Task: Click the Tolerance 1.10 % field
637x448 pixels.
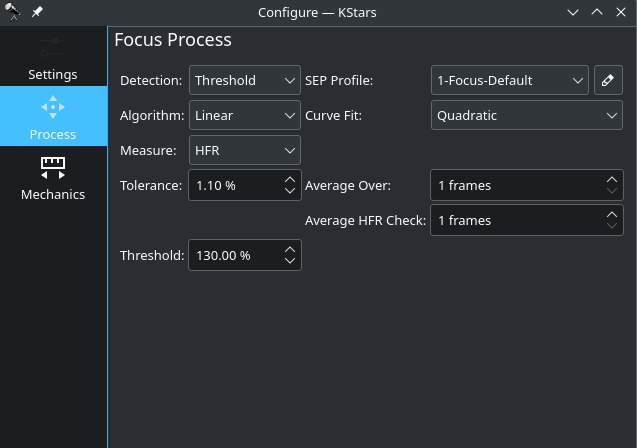Action: (245, 185)
